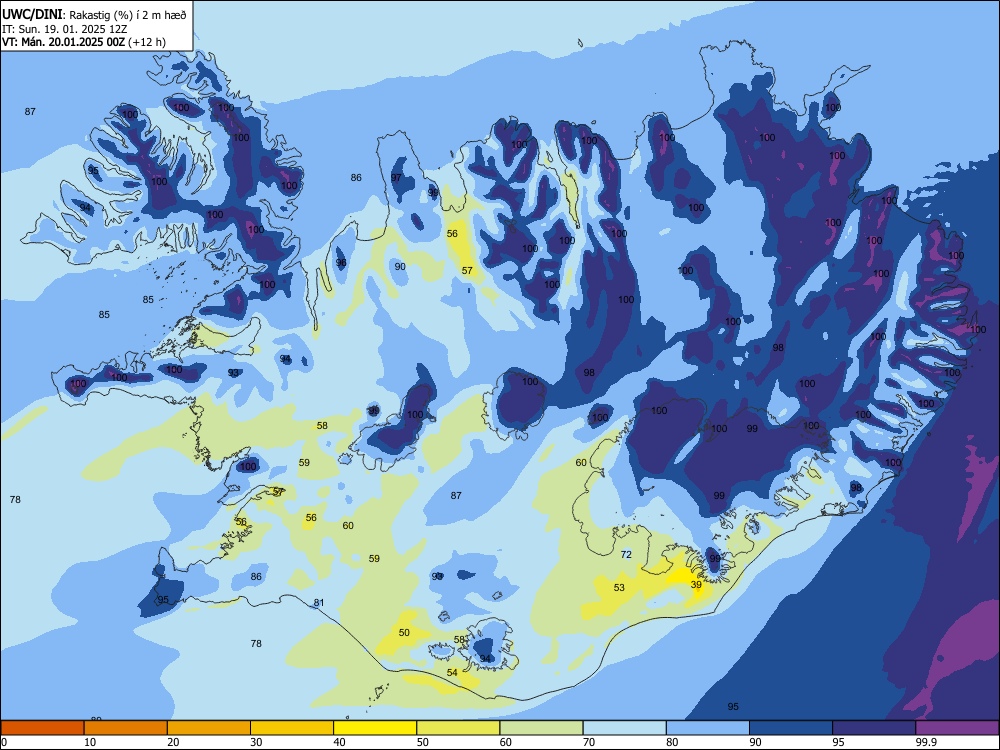Click the legend tick label "10"
Image resolution: width=1000 pixels, height=750 pixels.
click(x=91, y=742)
